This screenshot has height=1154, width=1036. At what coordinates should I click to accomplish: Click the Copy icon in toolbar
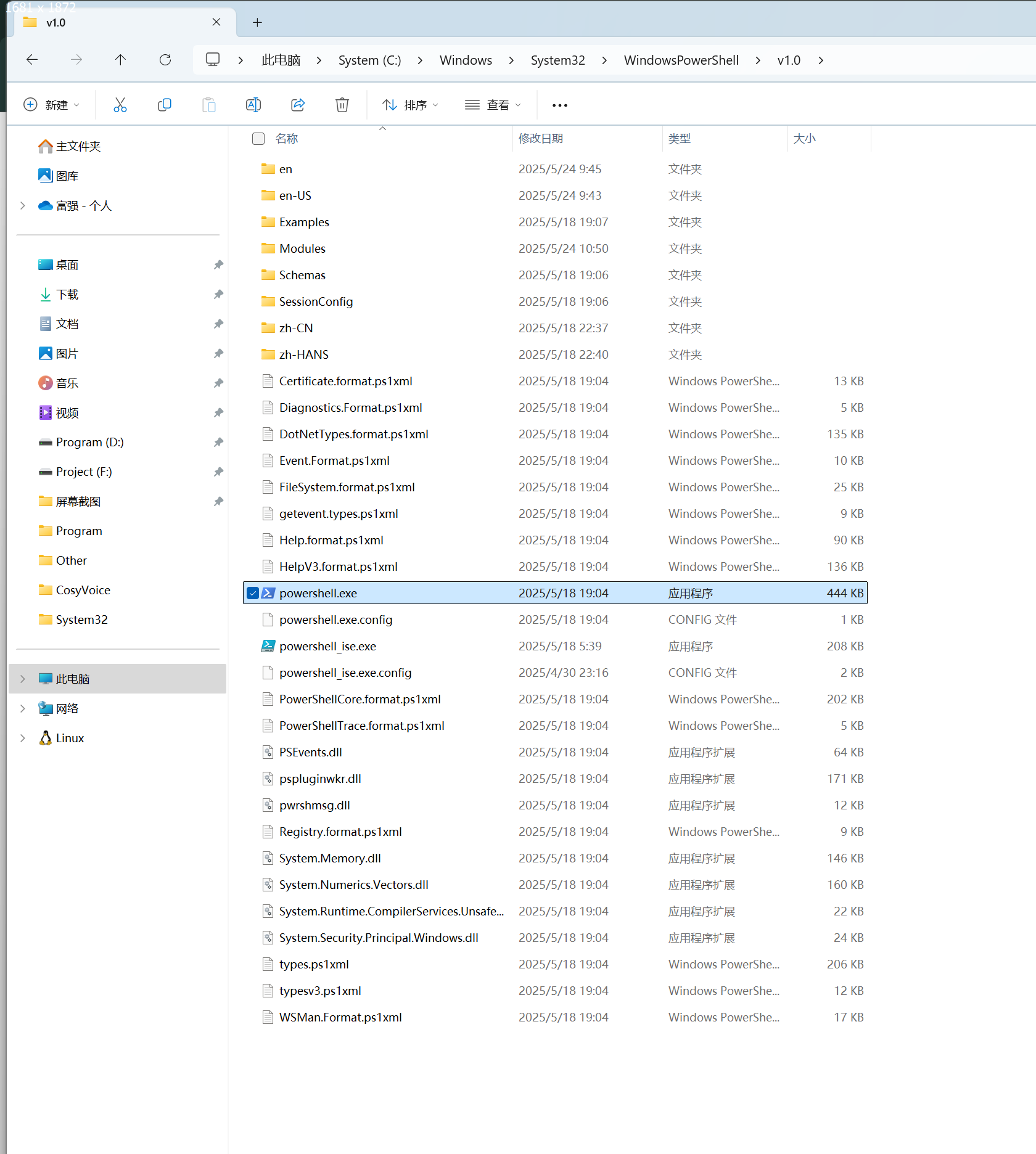point(165,105)
